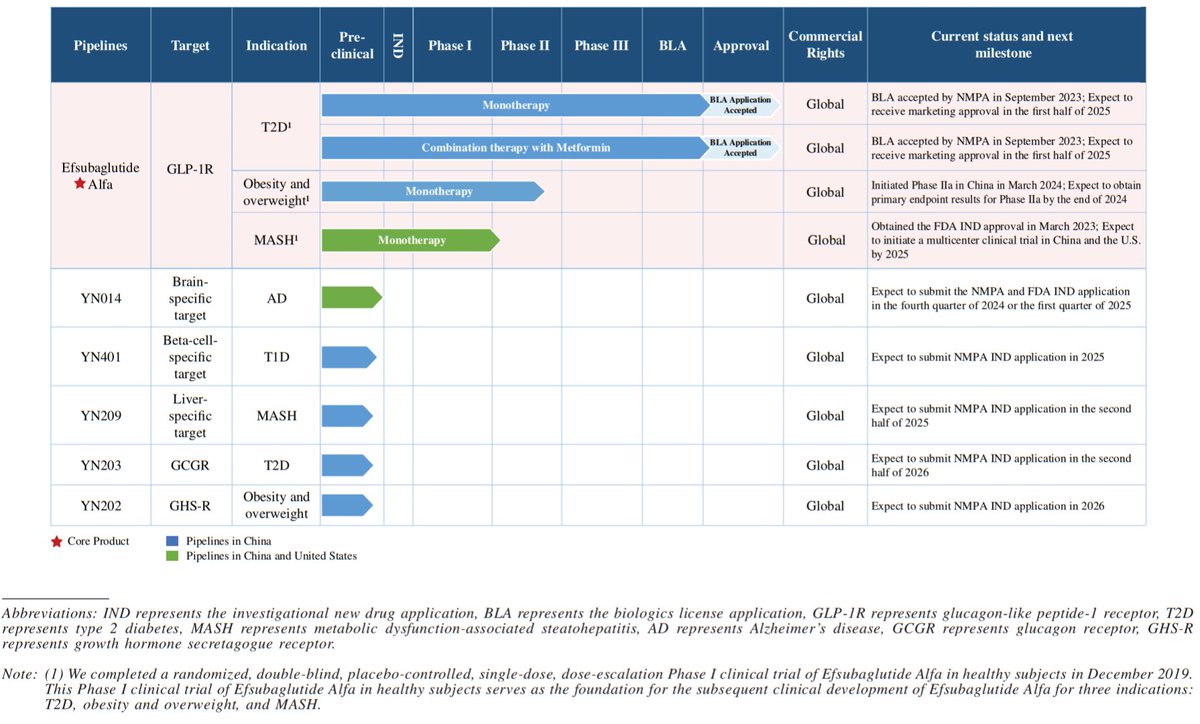
Task: Select the Phase II column header
Action: pos(525,46)
